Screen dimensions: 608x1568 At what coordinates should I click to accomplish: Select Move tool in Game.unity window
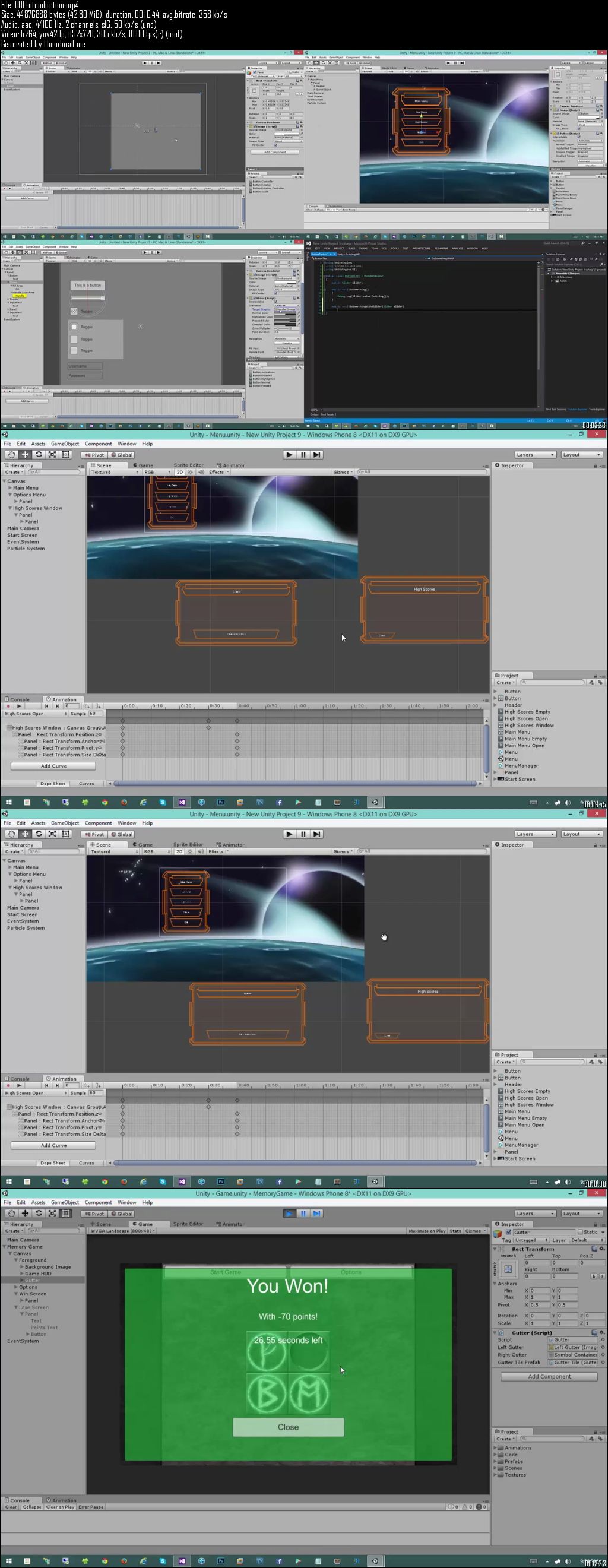[x=25, y=1214]
